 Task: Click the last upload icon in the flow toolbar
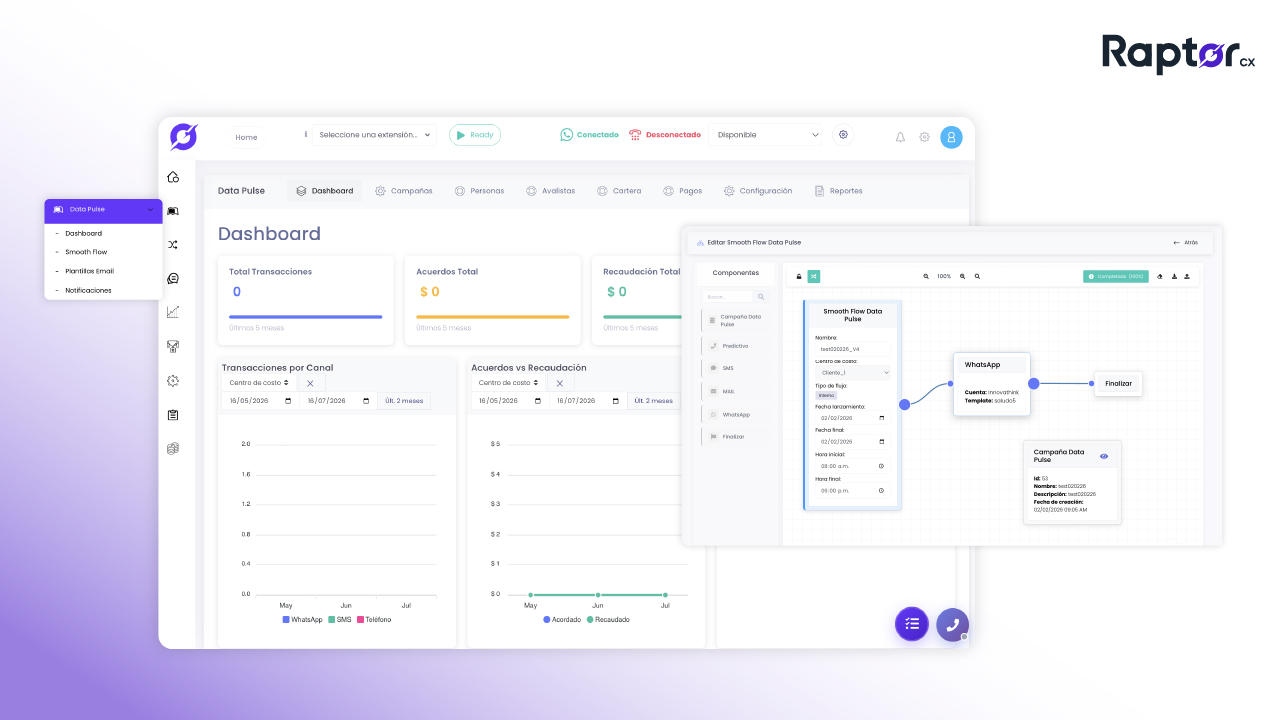point(1187,276)
